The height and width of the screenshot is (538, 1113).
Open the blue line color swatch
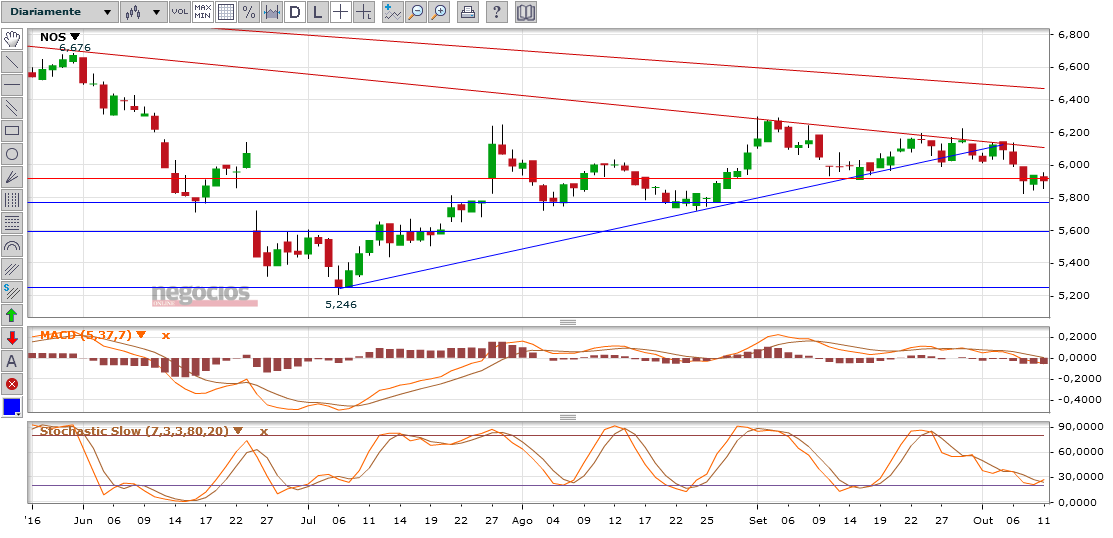point(12,407)
